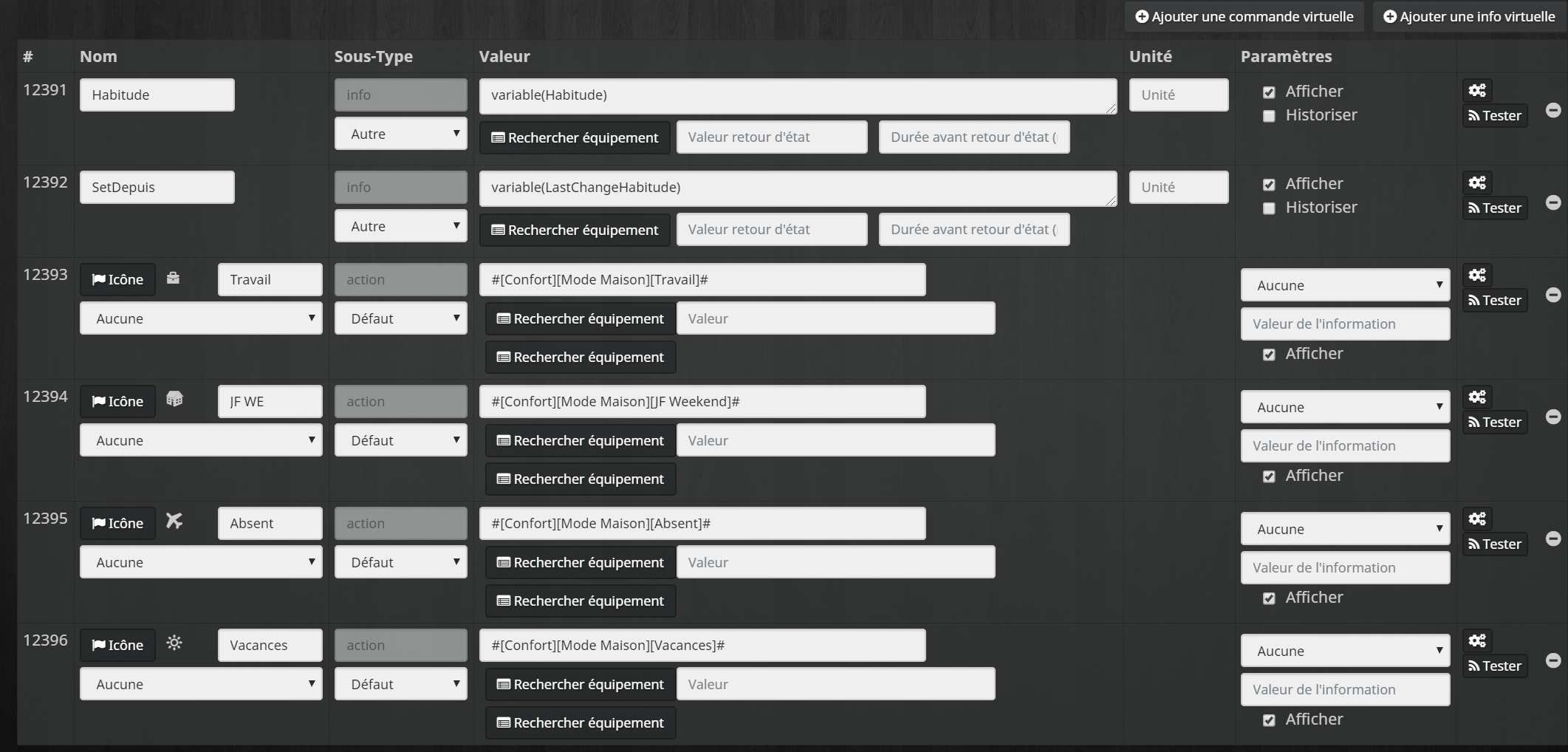Remove the Vacances command with minus icon
1568x752 pixels.
coord(1553,660)
